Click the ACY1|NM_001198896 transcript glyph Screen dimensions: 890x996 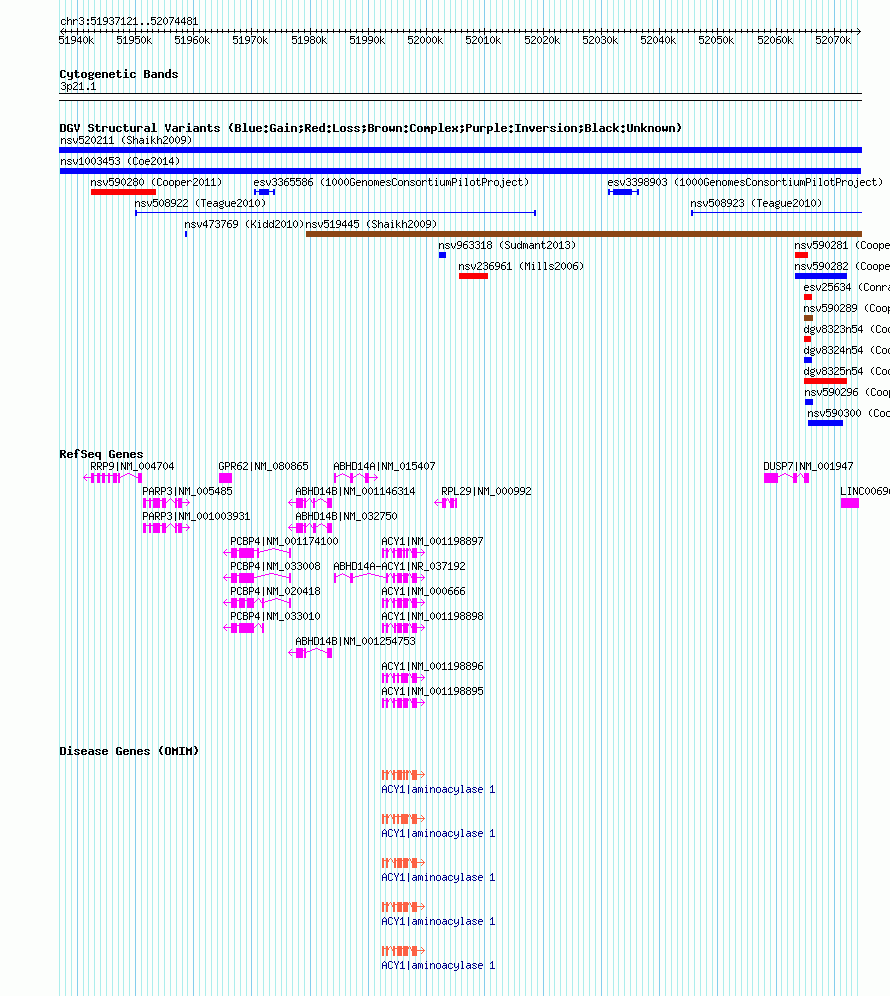tap(403, 678)
